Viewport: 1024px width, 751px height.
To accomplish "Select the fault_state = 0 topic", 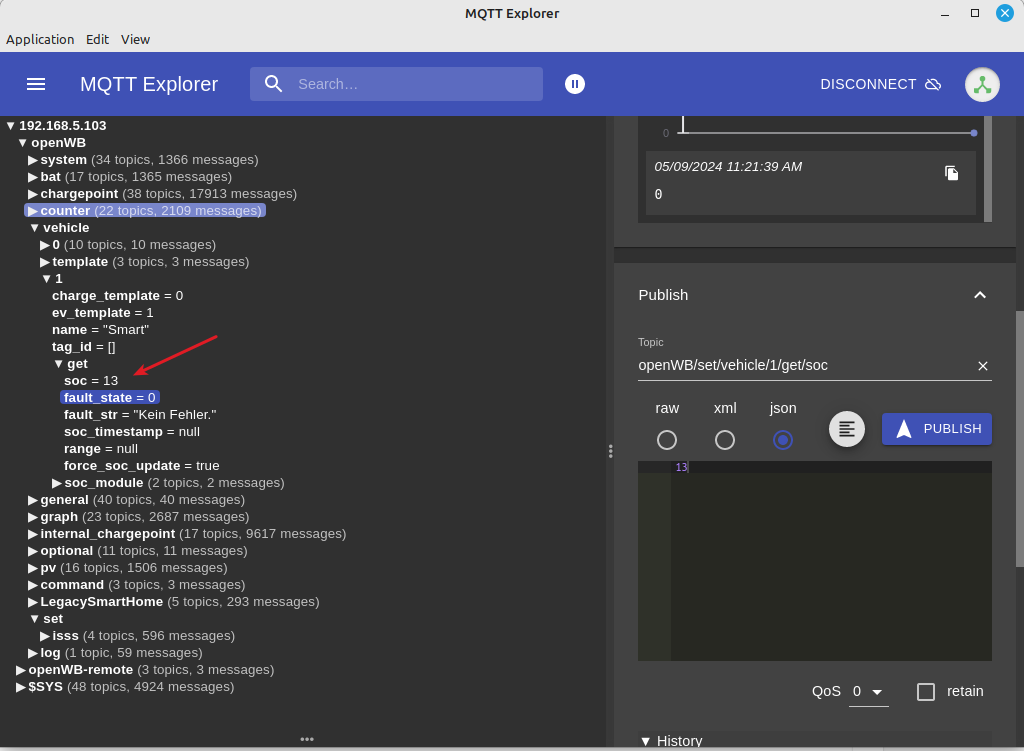I will 110,398.
